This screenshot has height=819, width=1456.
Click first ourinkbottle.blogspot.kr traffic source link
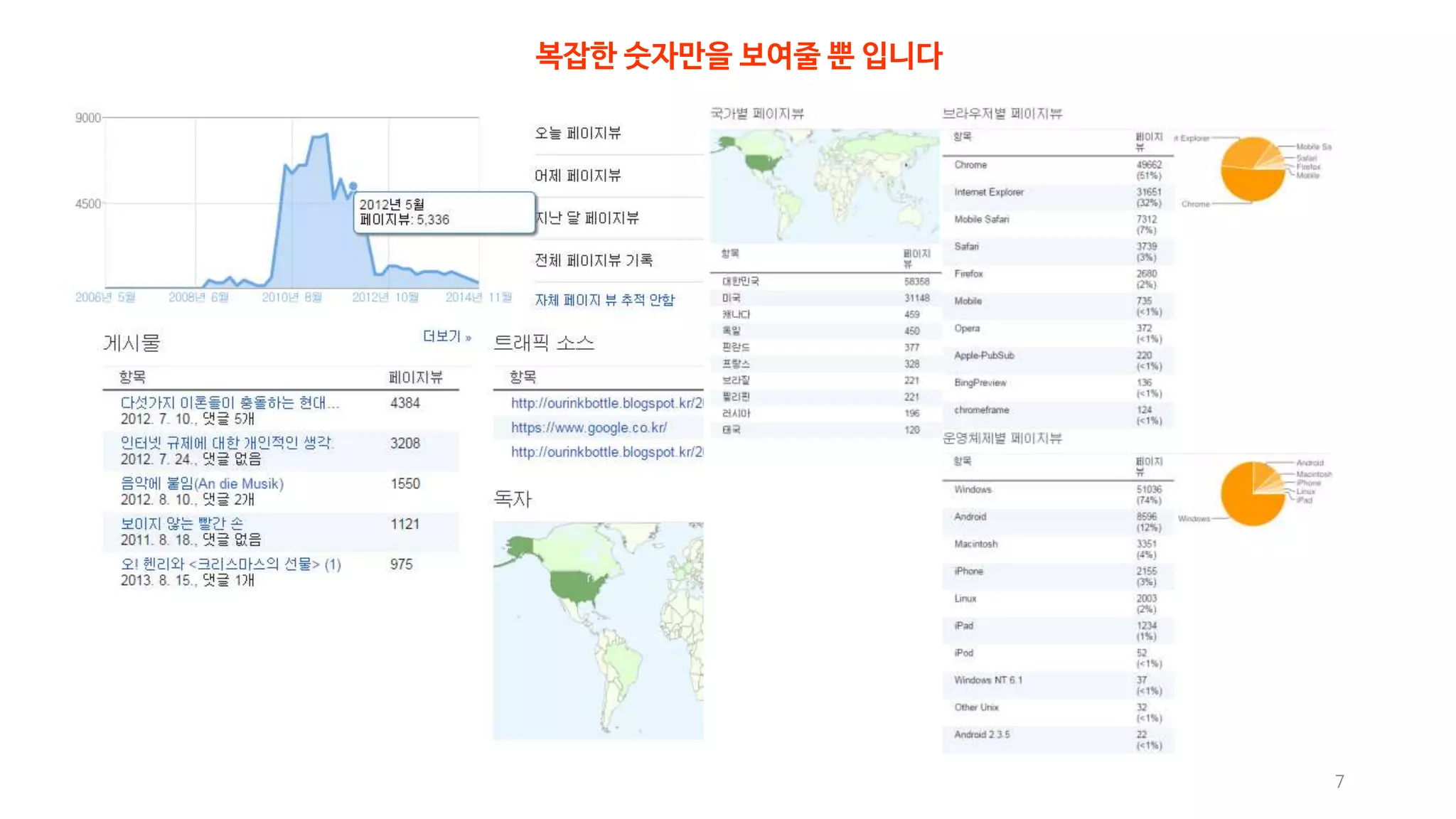[x=606, y=403]
